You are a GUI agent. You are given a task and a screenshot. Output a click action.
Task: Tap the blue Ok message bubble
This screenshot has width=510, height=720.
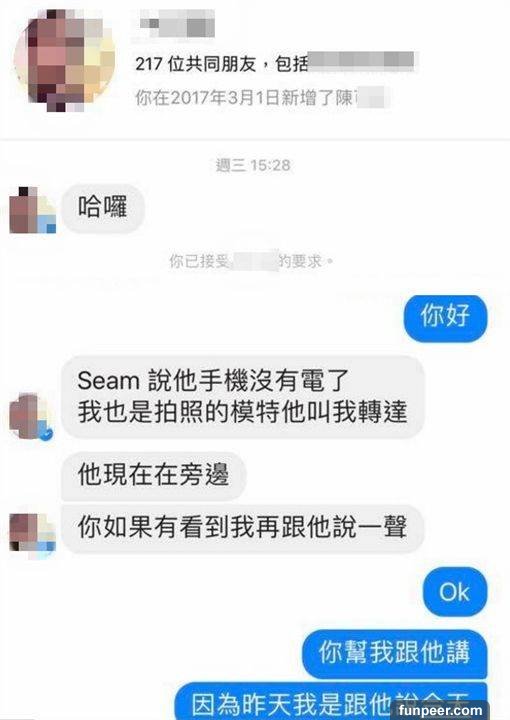[454, 591]
